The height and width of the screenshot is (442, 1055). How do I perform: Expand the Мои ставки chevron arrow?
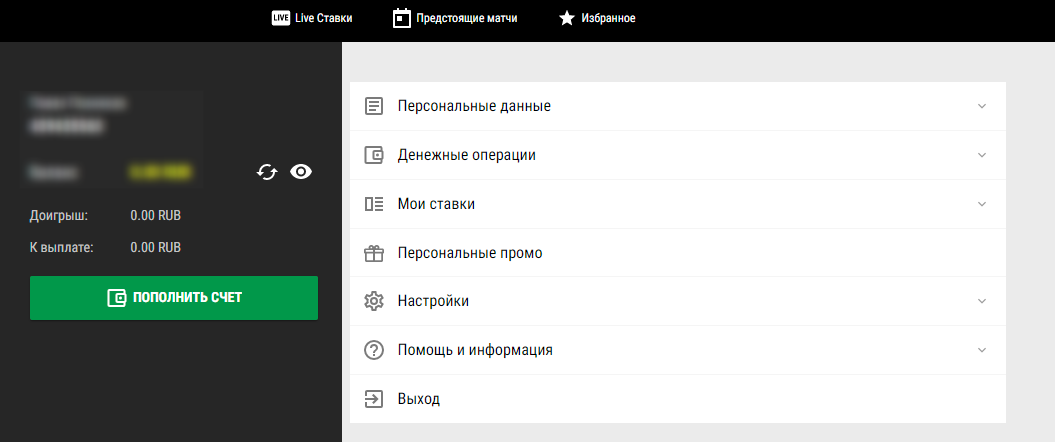tap(981, 204)
